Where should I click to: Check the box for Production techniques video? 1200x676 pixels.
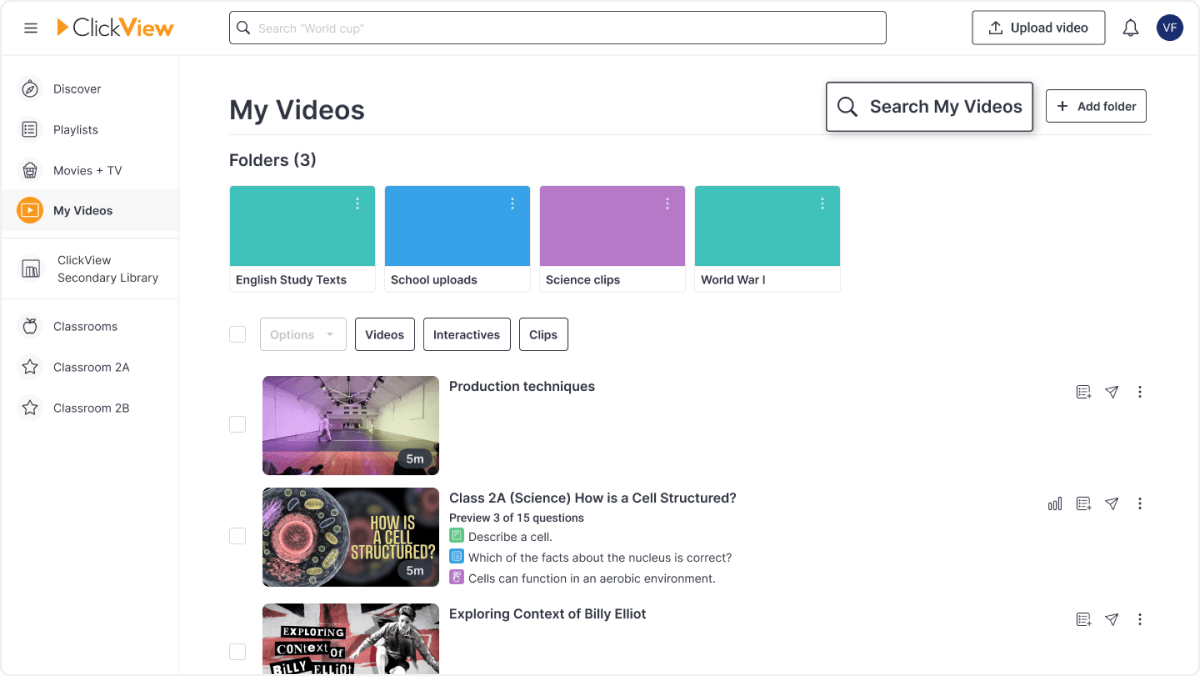[x=237, y=425]
